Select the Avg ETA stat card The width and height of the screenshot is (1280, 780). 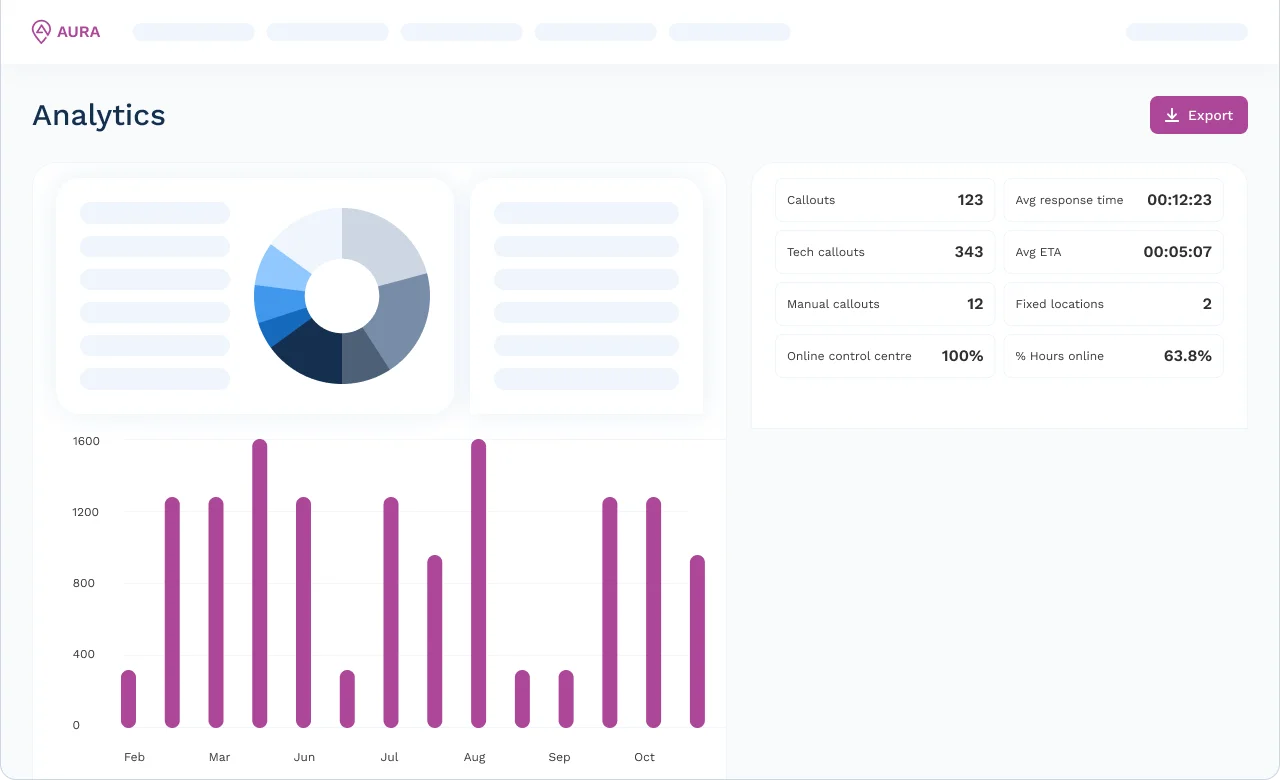click(1113, 252)
